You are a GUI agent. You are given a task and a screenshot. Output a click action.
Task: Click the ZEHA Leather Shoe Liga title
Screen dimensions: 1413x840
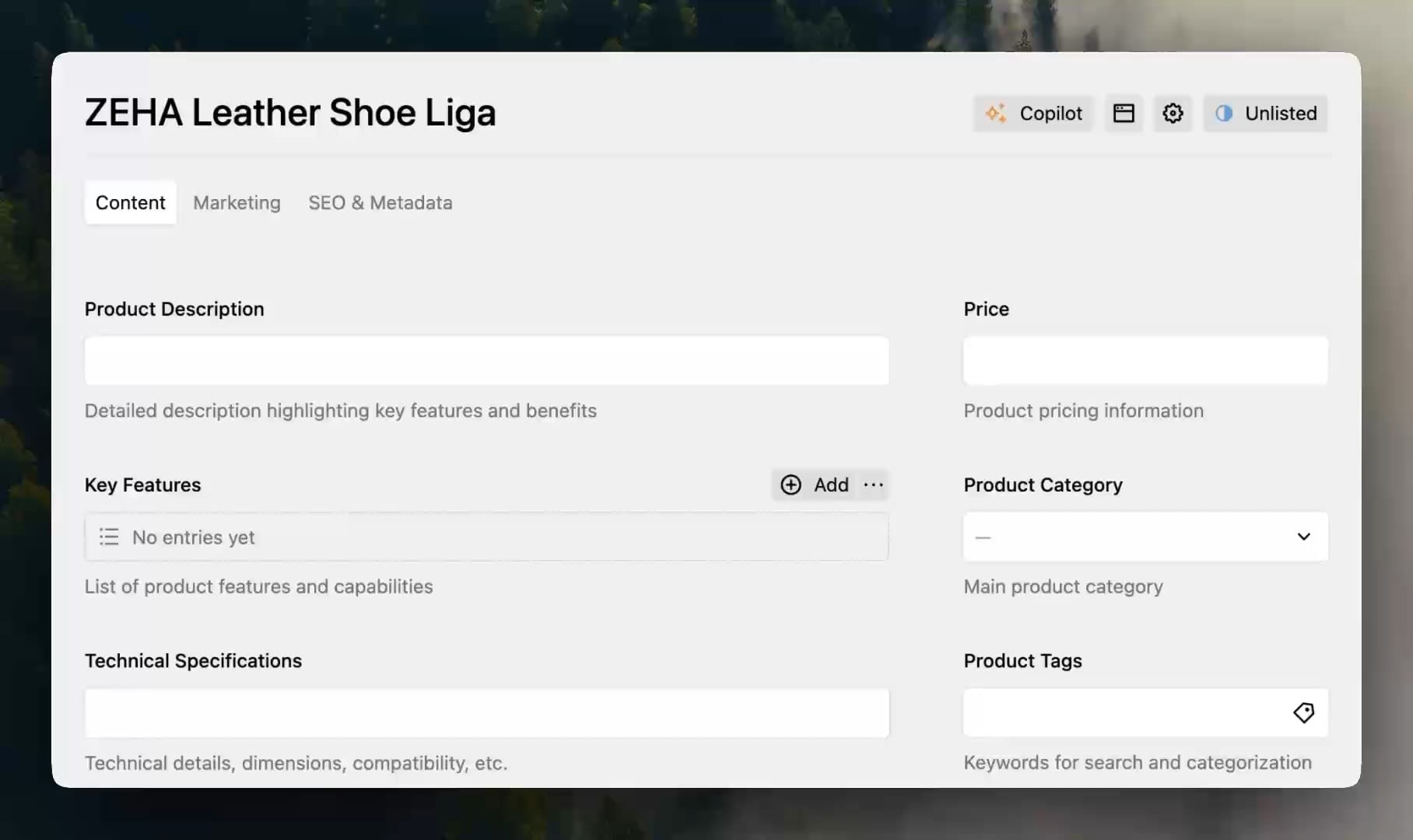pos(289,113)
